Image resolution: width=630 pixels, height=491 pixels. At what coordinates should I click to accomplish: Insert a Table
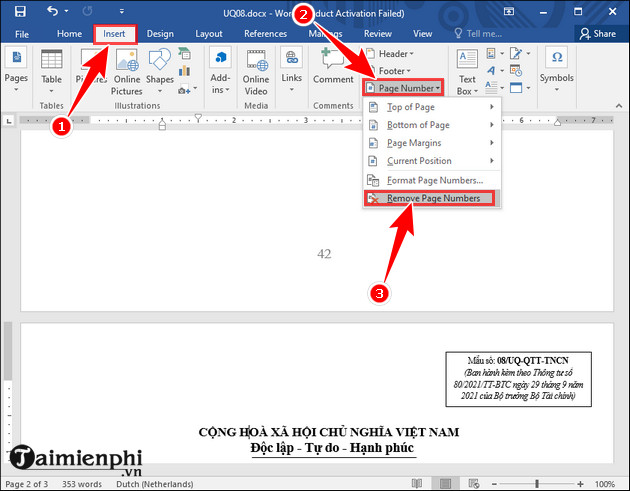click(51, 70)
